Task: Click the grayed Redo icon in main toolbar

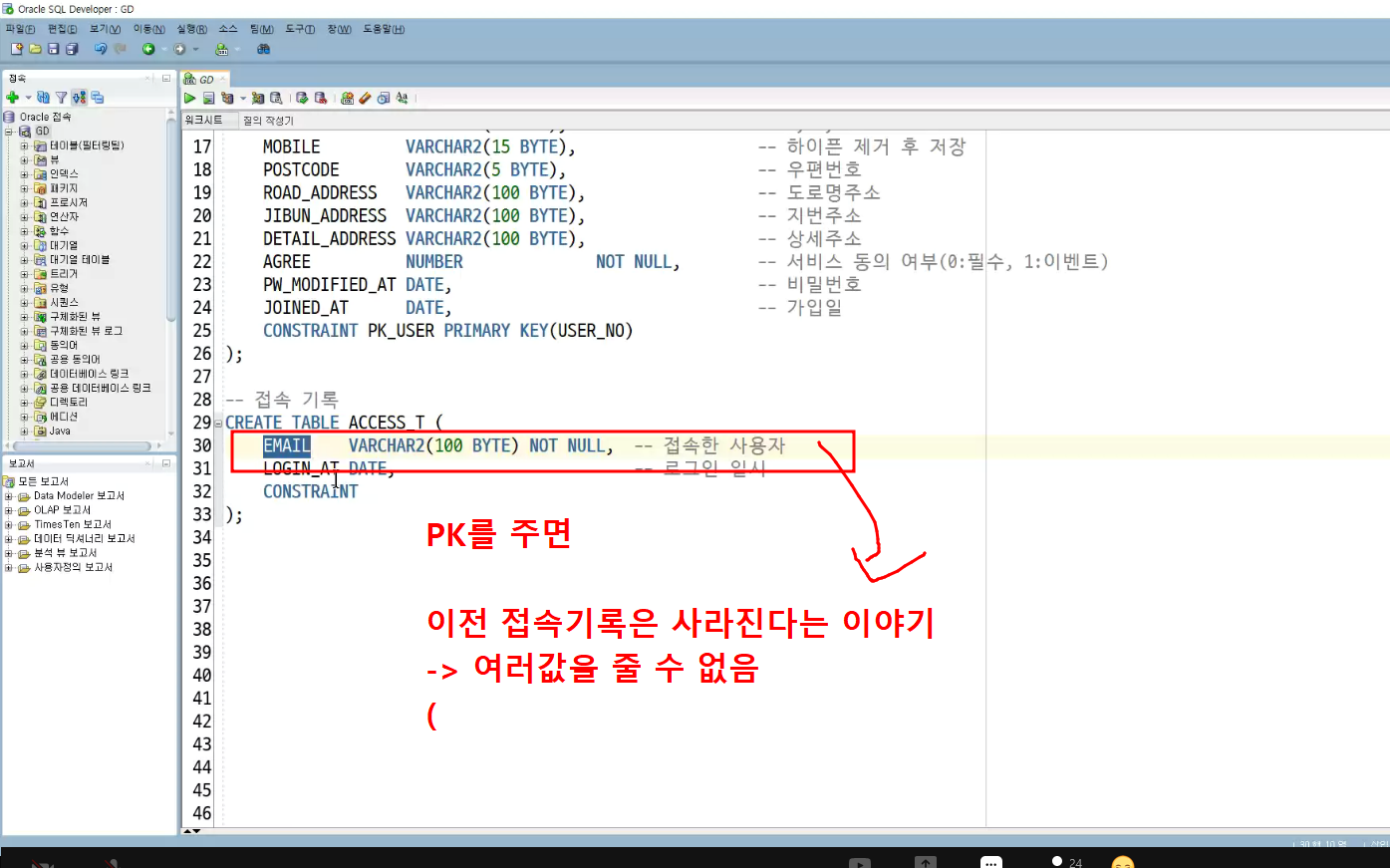Action: [x=121, y=48]
